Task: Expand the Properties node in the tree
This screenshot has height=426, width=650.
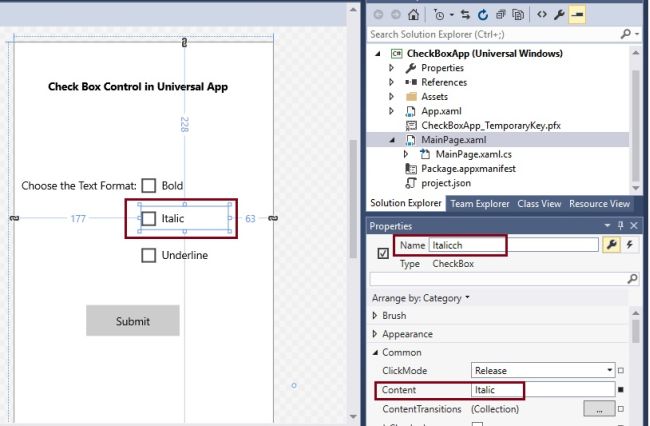Action: click(391, 68)
